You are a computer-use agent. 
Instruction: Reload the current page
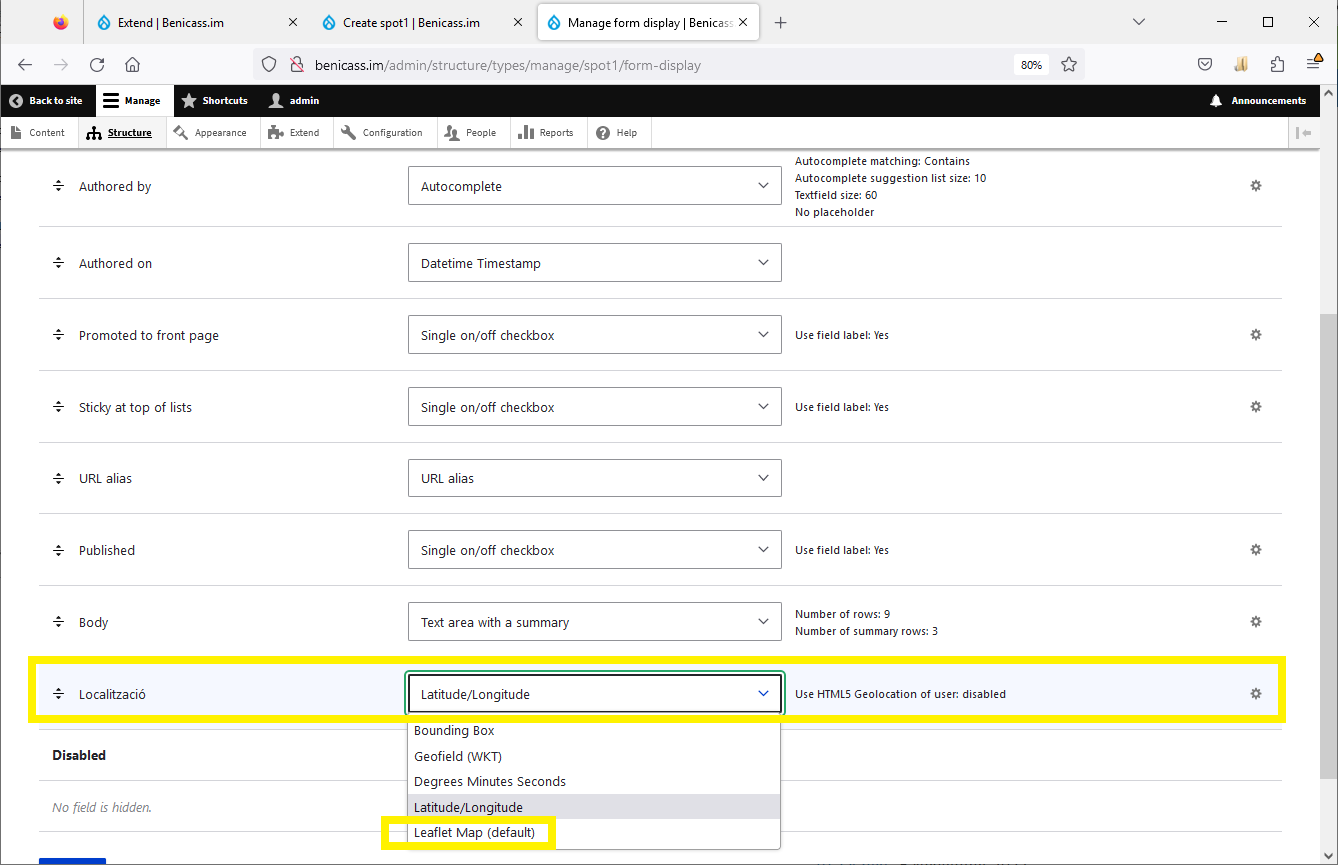pyautogui.click(x=97, y=64)
